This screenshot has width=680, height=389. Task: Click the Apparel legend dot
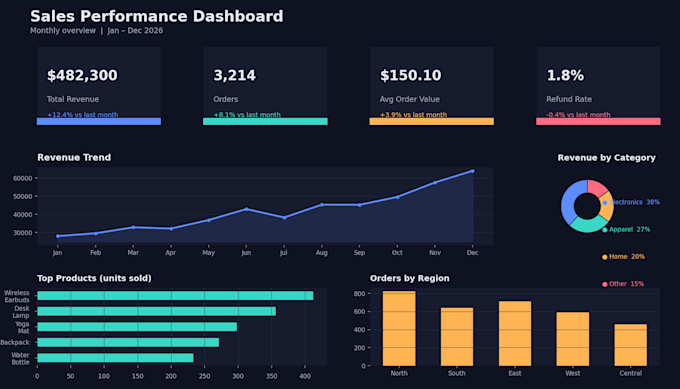[605, 230]
